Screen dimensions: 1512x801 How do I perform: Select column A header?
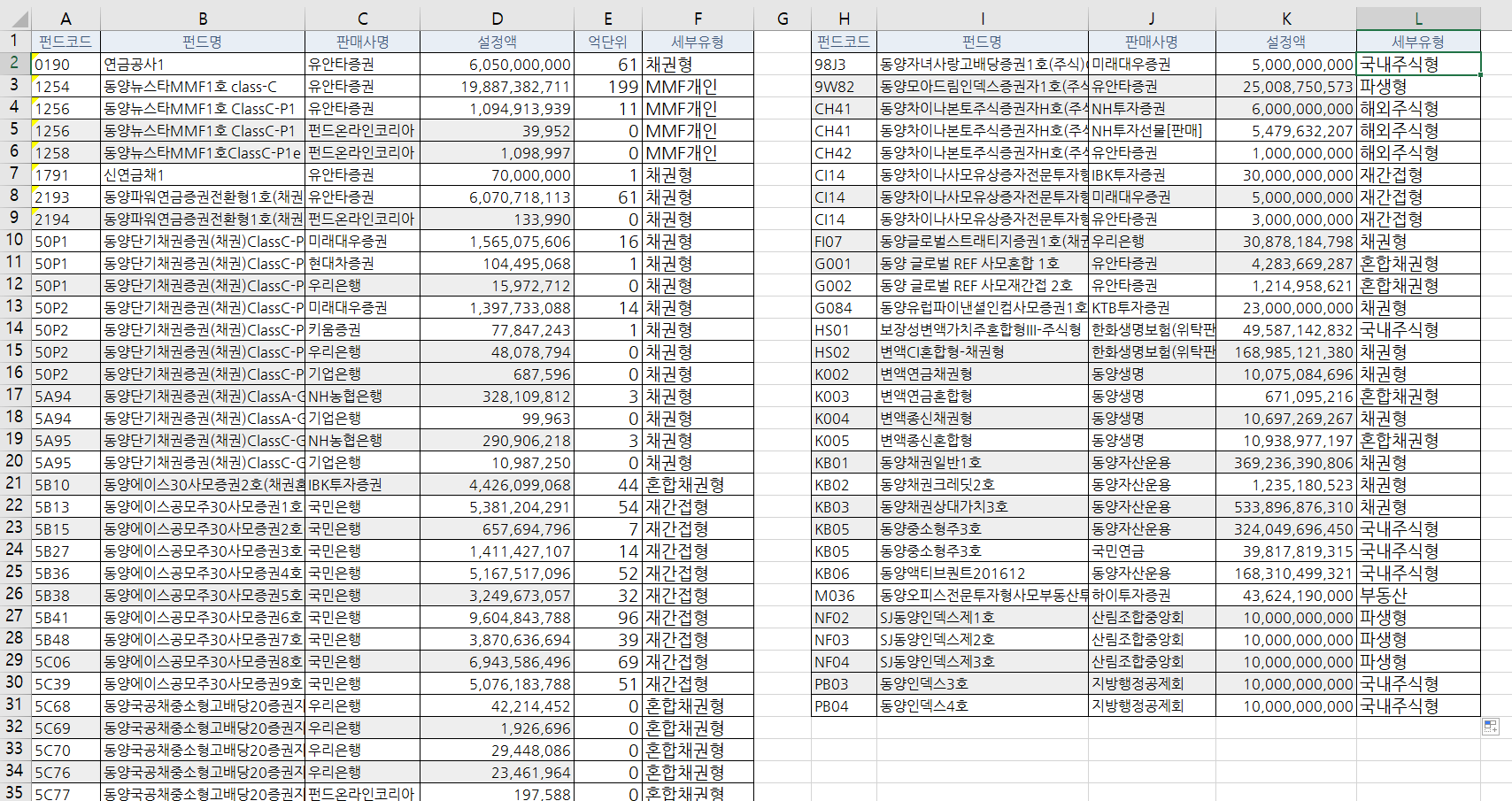[66, 19]
